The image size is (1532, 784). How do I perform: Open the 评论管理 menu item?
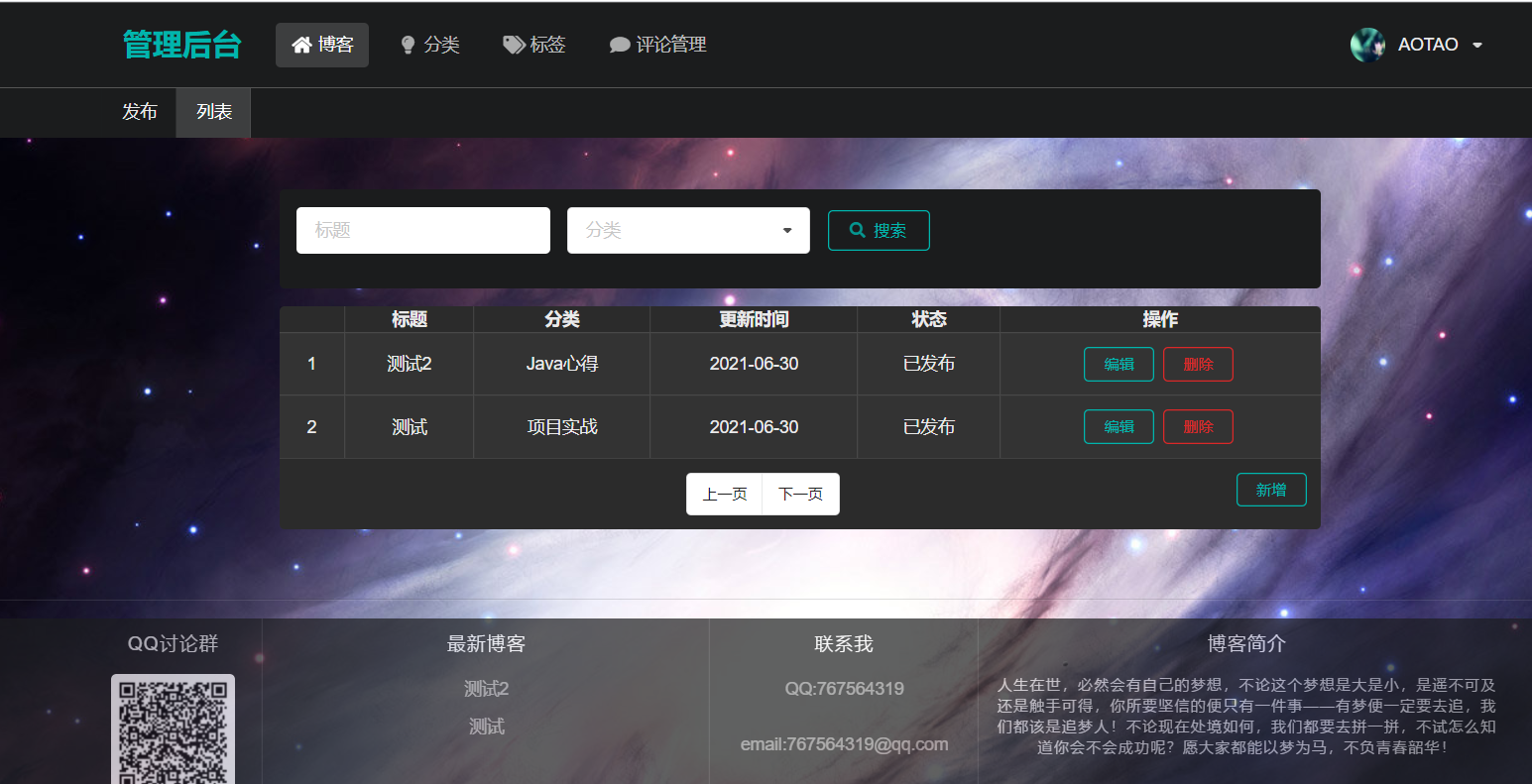(x=658, y=45)
